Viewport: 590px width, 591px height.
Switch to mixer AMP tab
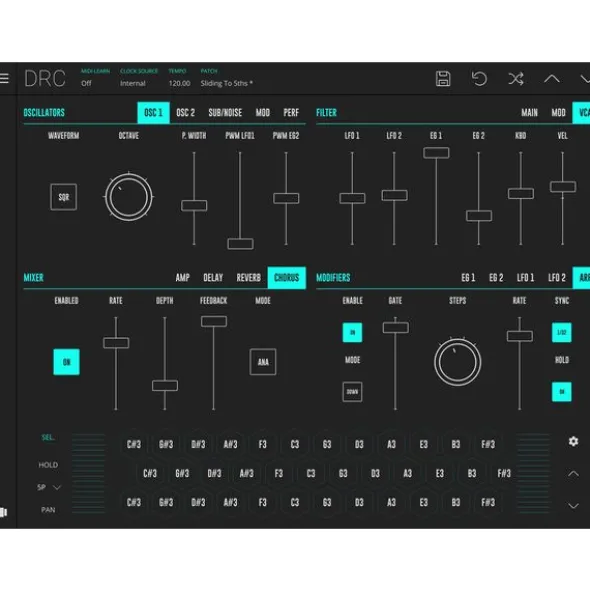click(x=182, y=278)
